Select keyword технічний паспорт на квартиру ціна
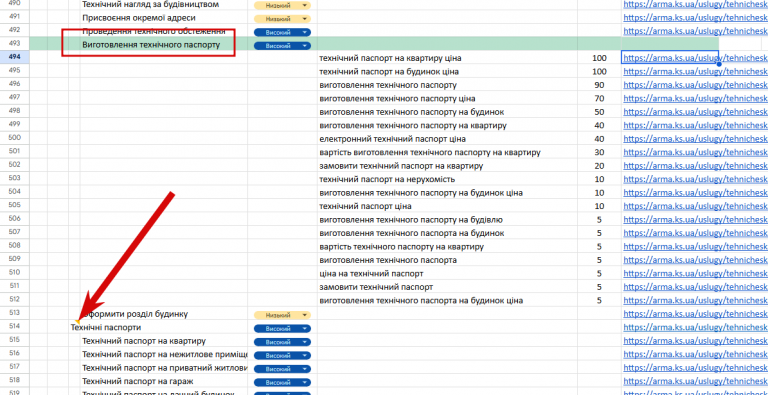This screenshot has height=395, width=768. (390, 58)
